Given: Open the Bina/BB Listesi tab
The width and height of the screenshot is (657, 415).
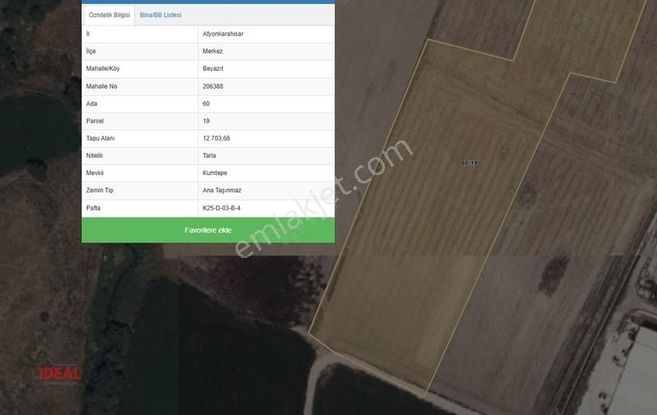Looking at the screenshot, I should [x=160, y=15].
